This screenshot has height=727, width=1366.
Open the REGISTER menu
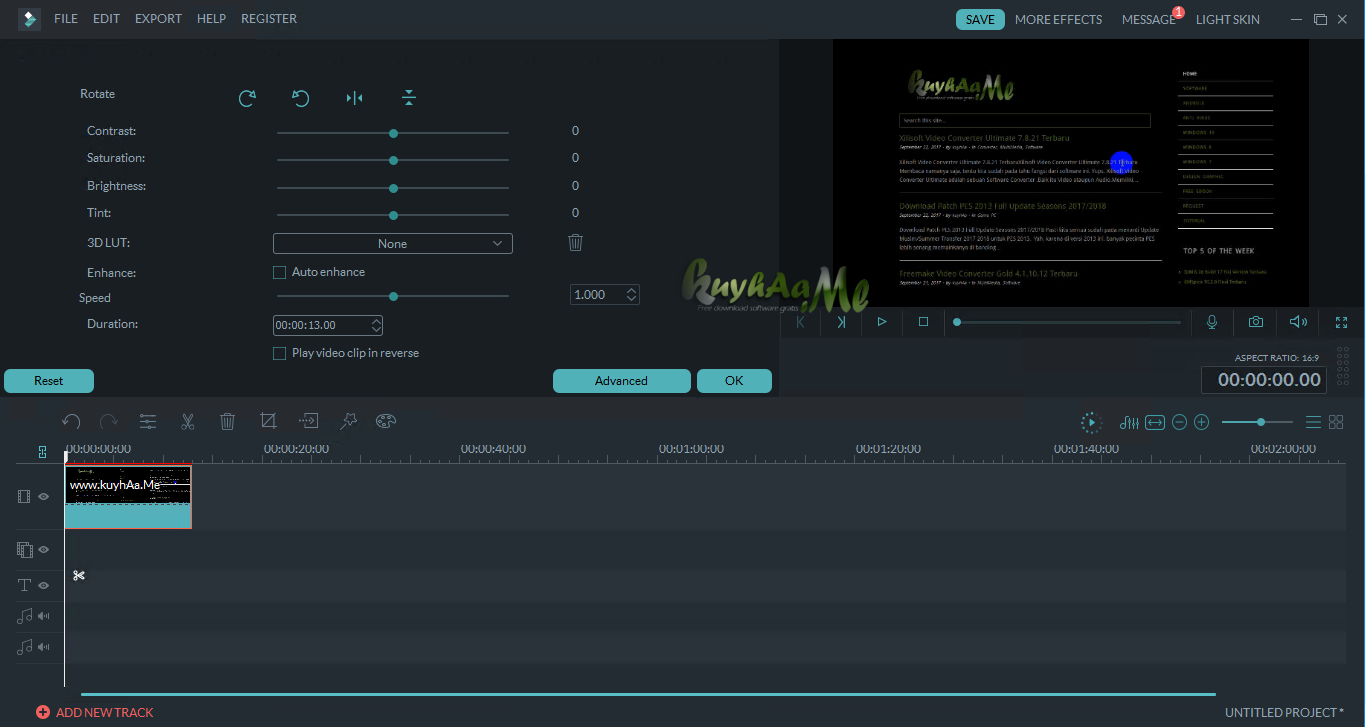click(x=269, y=19)
